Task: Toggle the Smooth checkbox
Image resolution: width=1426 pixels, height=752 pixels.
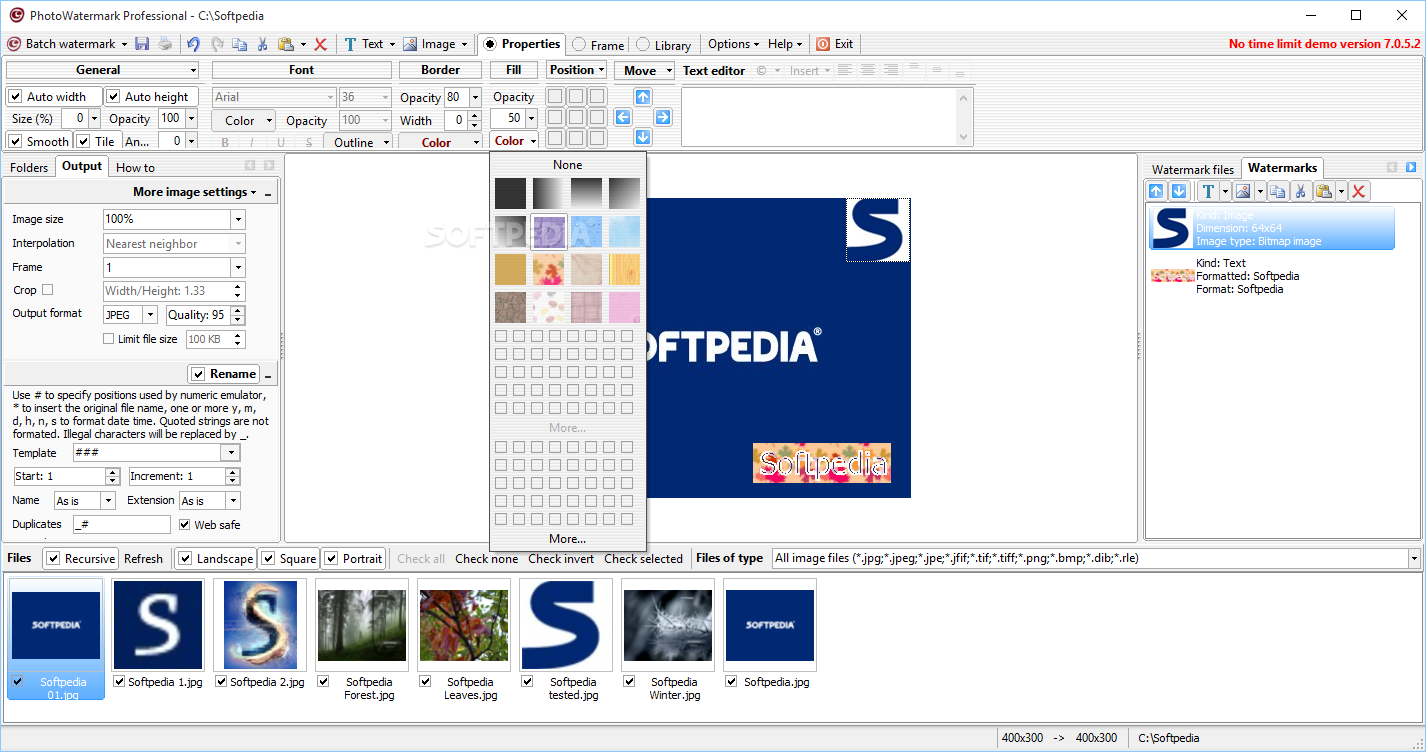Action: click(15, 141)
